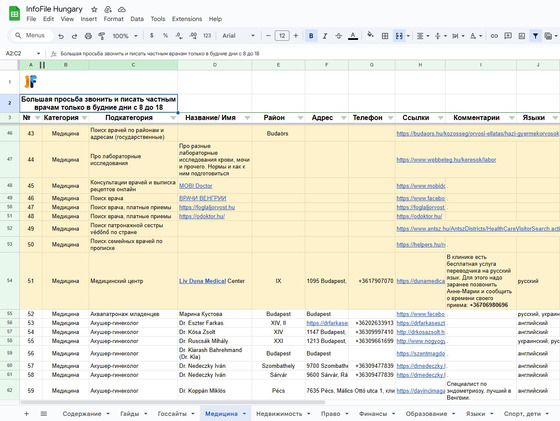Image resolution: width=560 pixels, height=421 pixels.
Task: Open the ВРАЧИ ВЕНГРИИ link
Action: coord(202,198)
